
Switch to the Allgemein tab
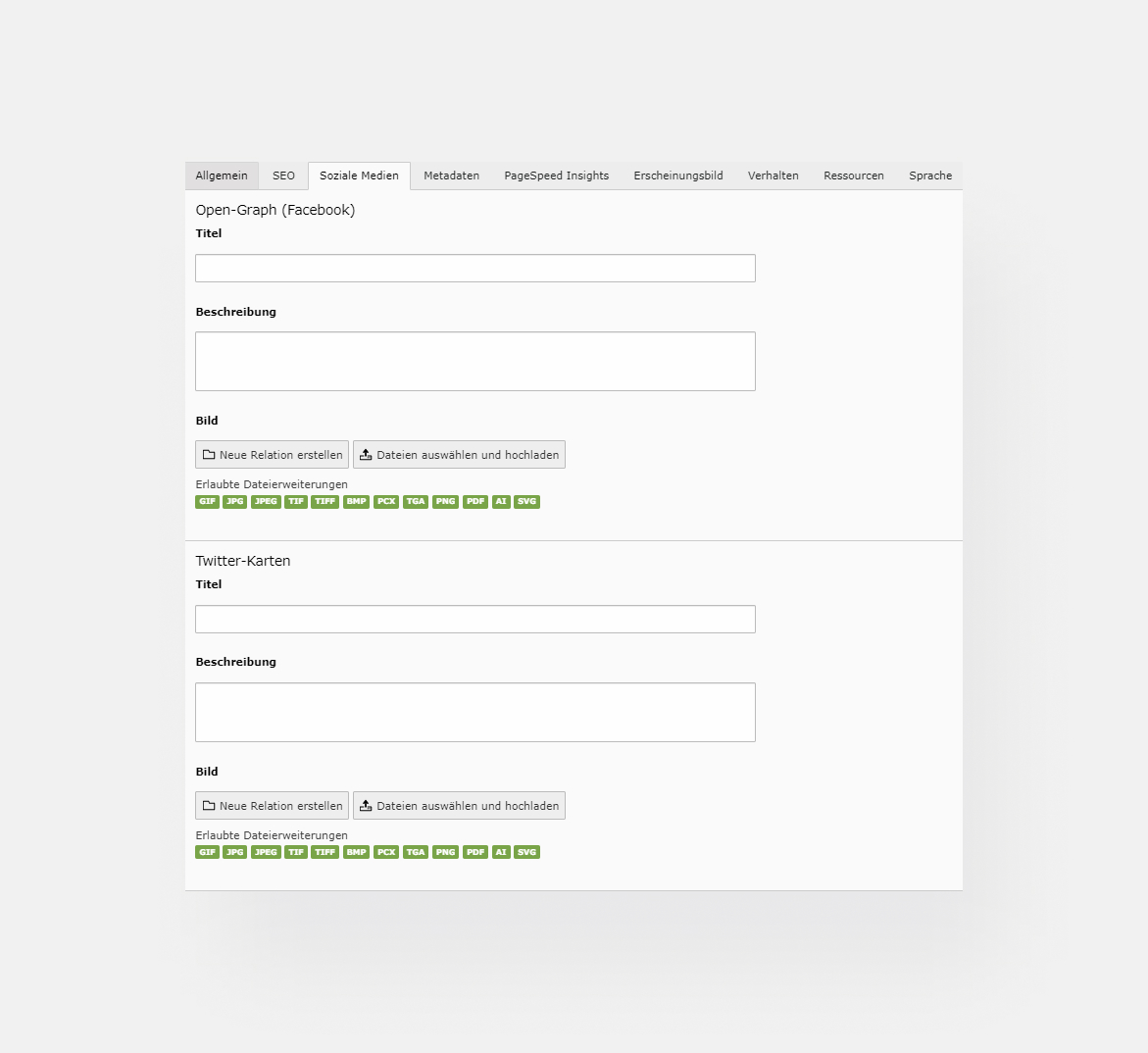pyautogui.click(x=222, y=175)
